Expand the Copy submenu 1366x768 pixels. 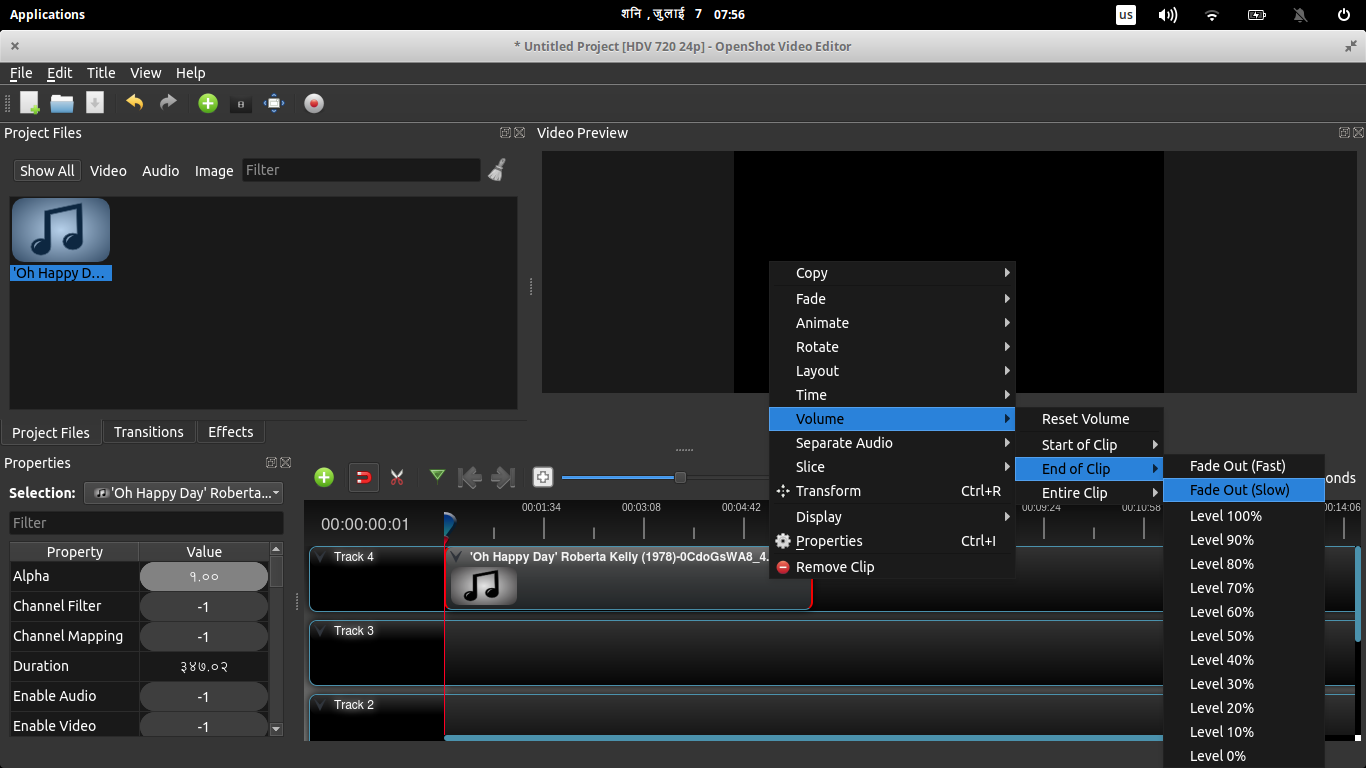pyautogui.click(x=892, y=273)
